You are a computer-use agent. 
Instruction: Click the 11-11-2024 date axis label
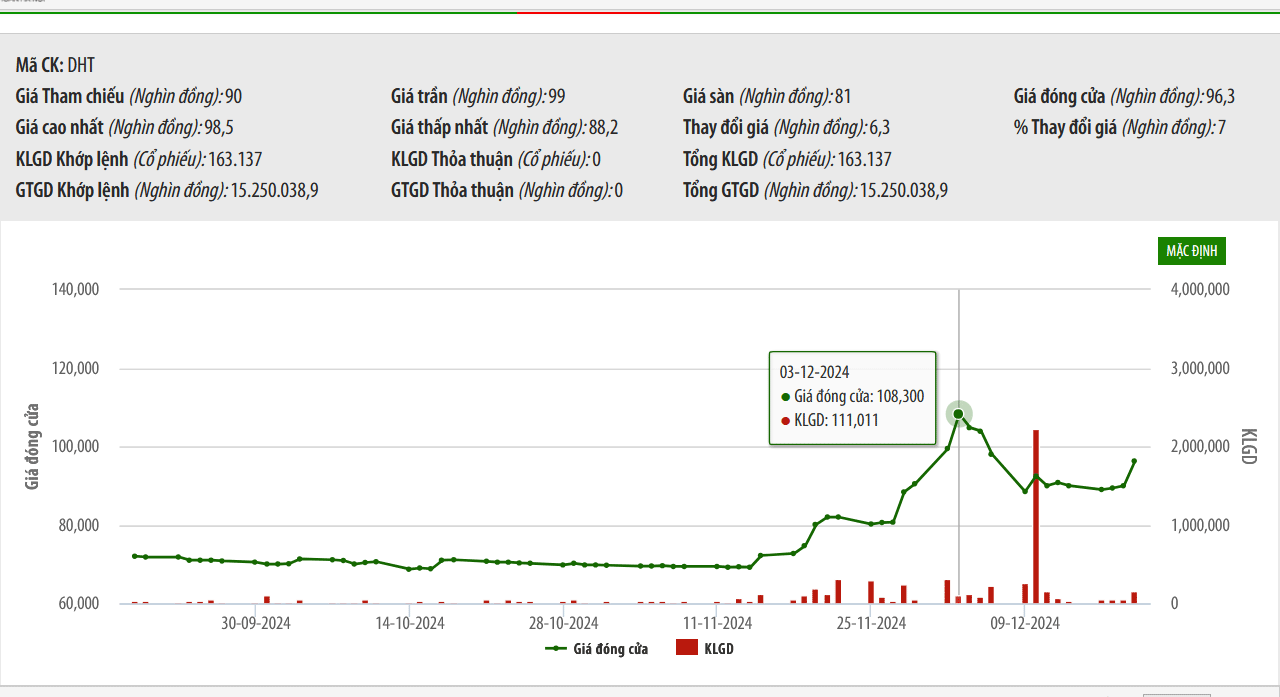(x=717, y=623)
